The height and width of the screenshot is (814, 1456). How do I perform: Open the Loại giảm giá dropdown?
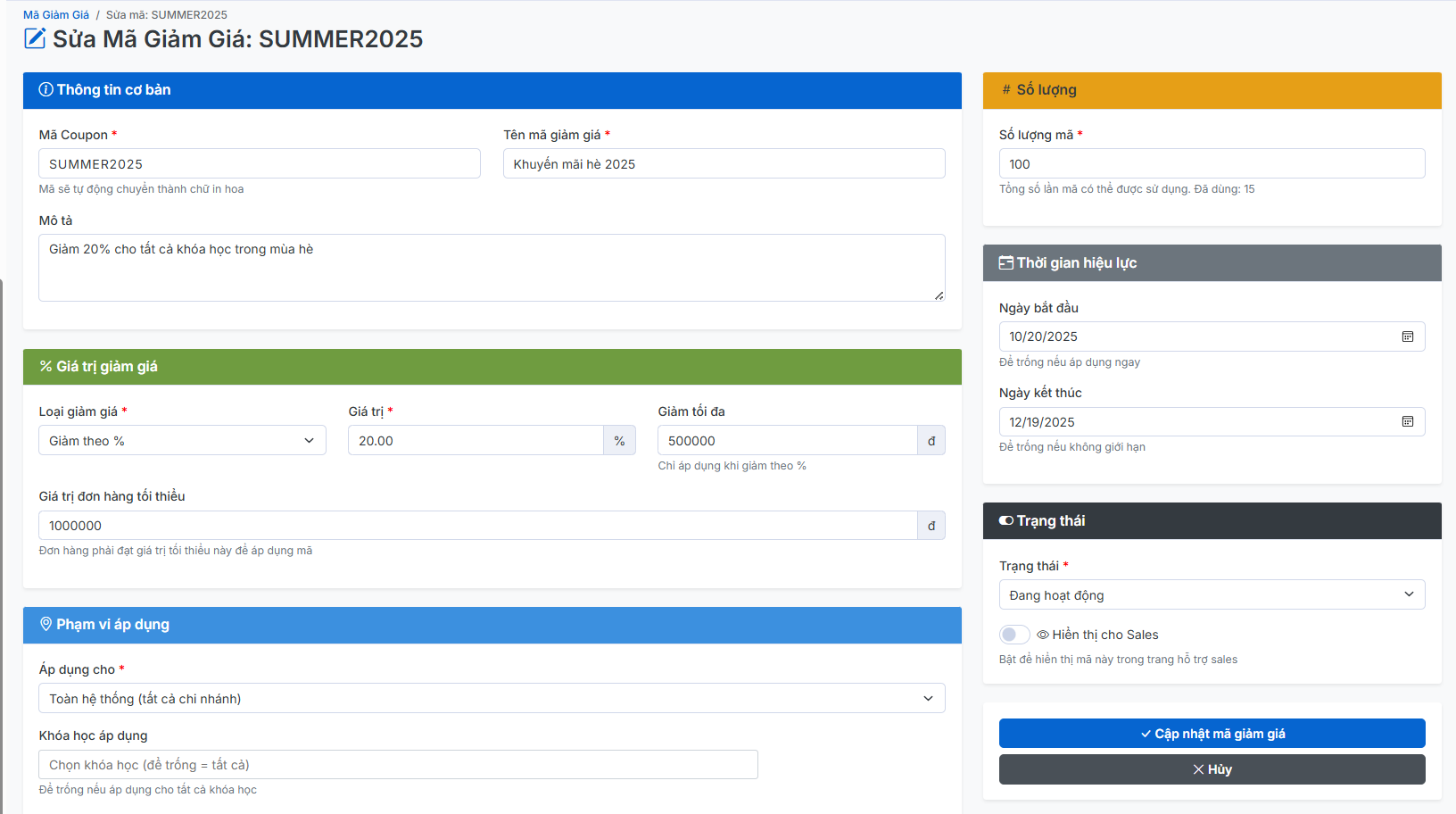pos(182,441)
